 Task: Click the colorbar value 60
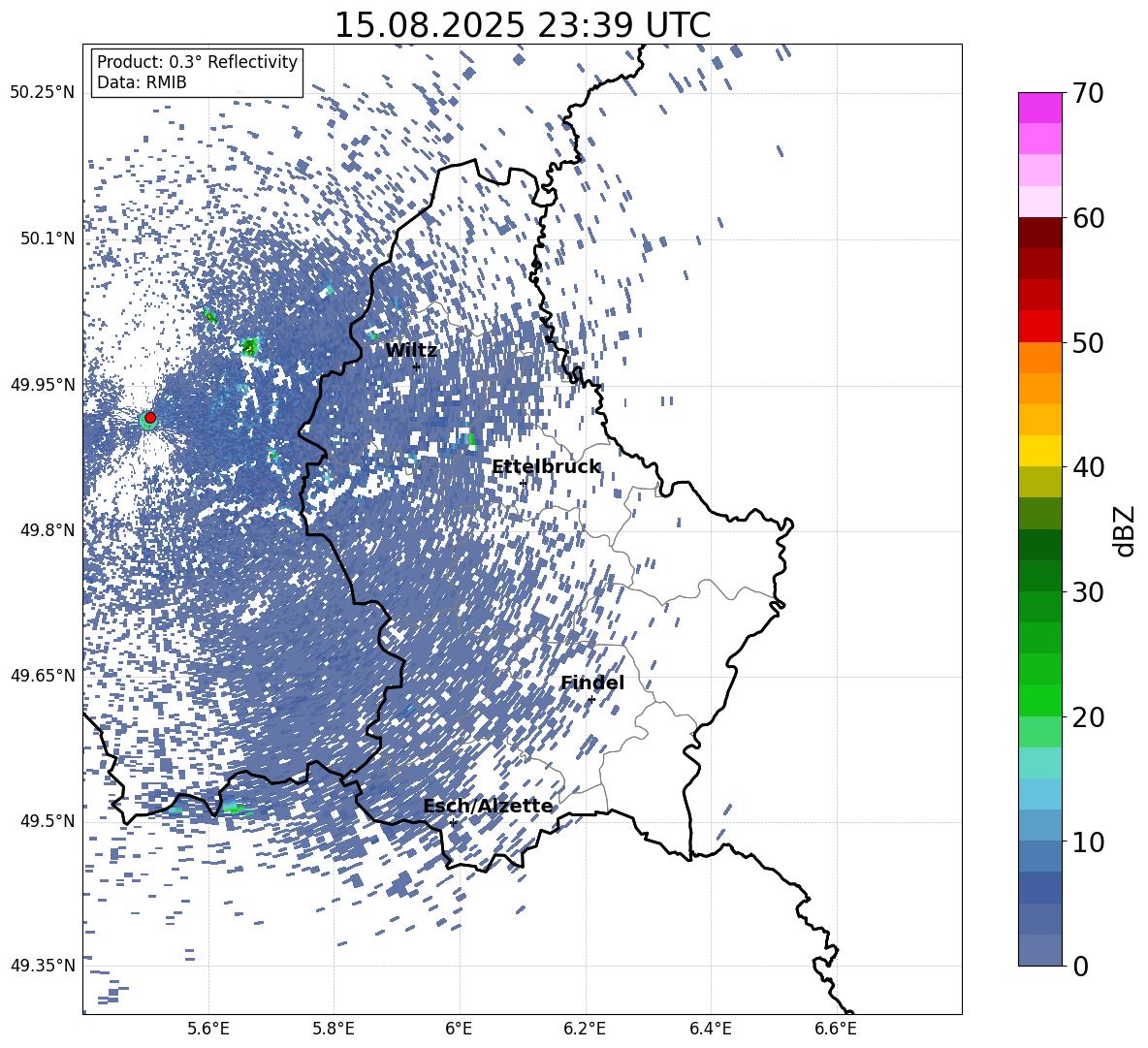[1089, 218]
